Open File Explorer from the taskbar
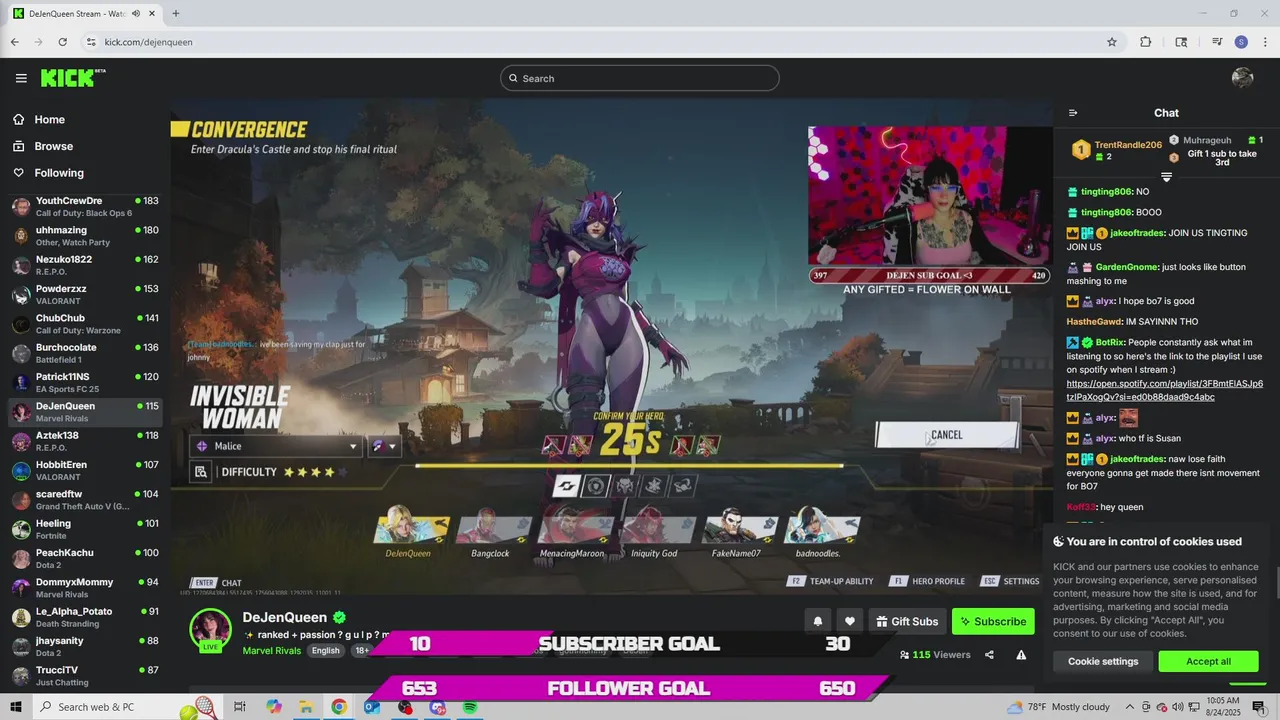This screenshot has height=720, width=1280. [x=306, y=707]
